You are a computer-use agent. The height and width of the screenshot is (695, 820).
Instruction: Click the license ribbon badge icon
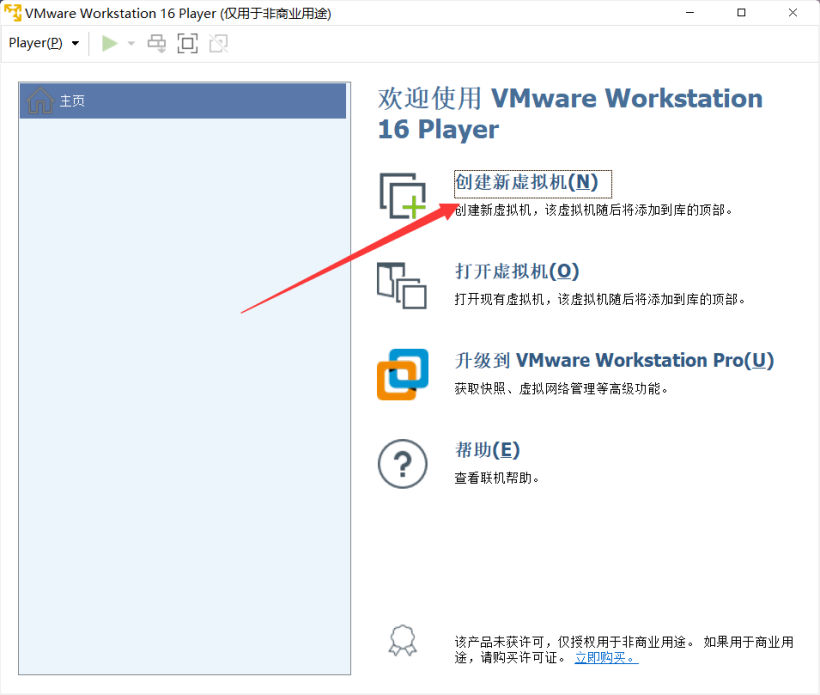pyautogui.click(x=402, y=640)
